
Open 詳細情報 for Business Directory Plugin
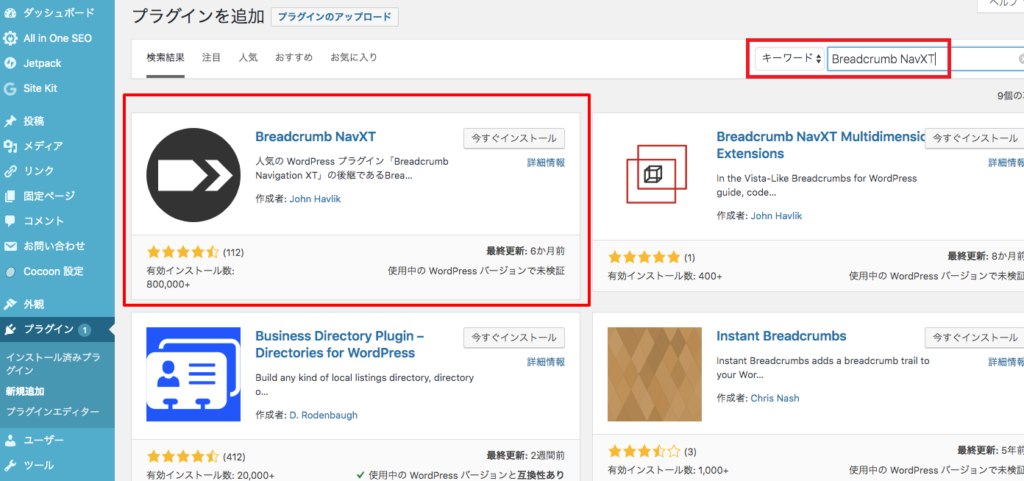546,362
